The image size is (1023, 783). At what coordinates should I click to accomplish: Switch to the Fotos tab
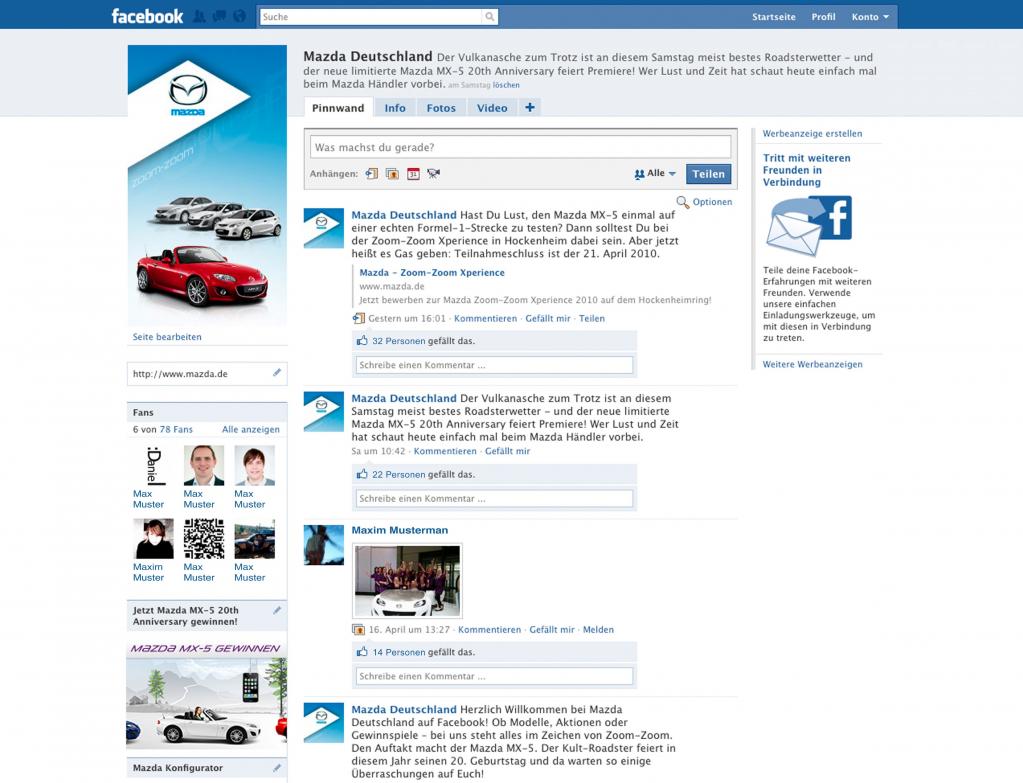441,108
